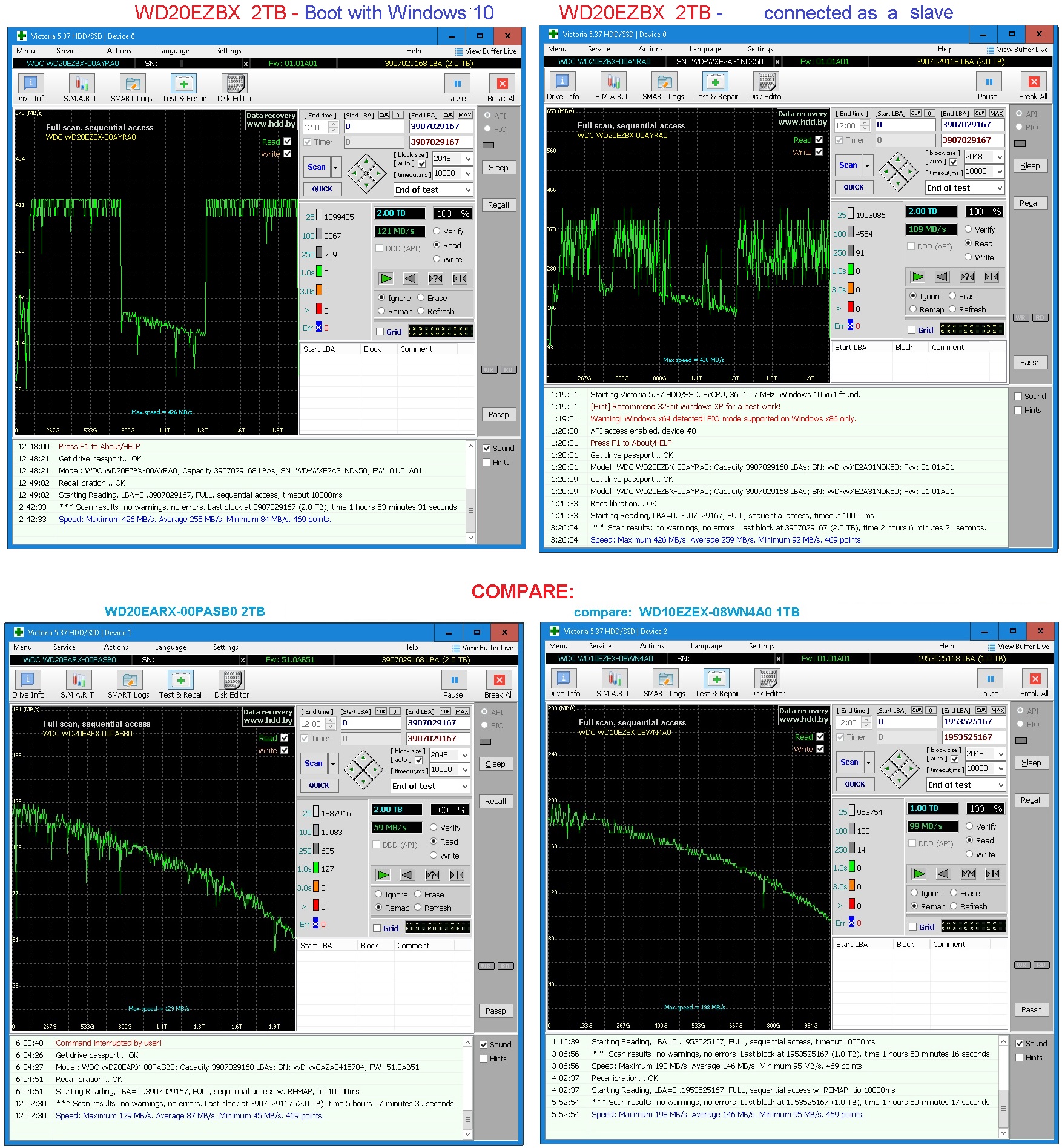The width and height of the screenshot is (1062, 1148).
Task: Open SMART Logs in the slave-connected WD20EZBX window
Action: [x=663, y=86]
